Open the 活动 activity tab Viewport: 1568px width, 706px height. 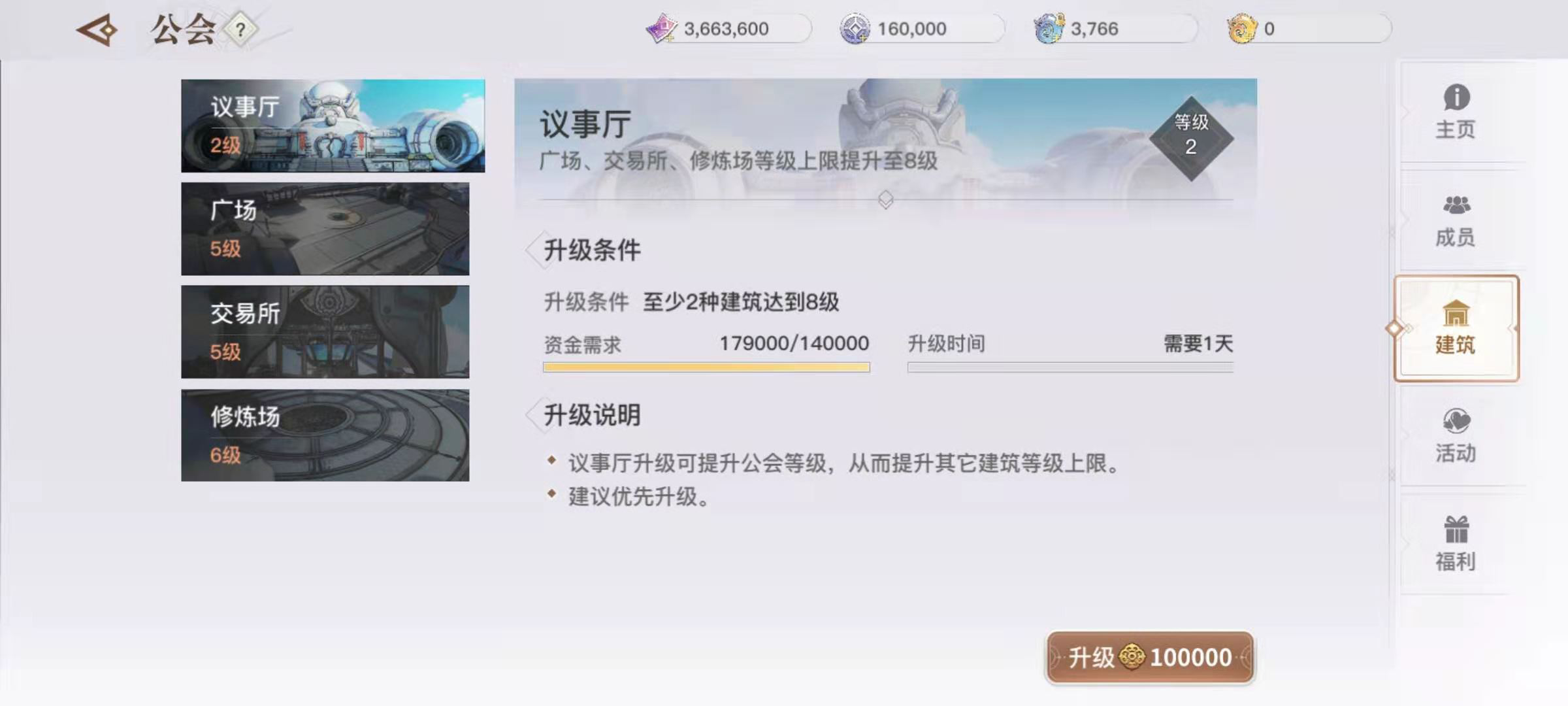pyautogui.click(x=1456, y=436)
